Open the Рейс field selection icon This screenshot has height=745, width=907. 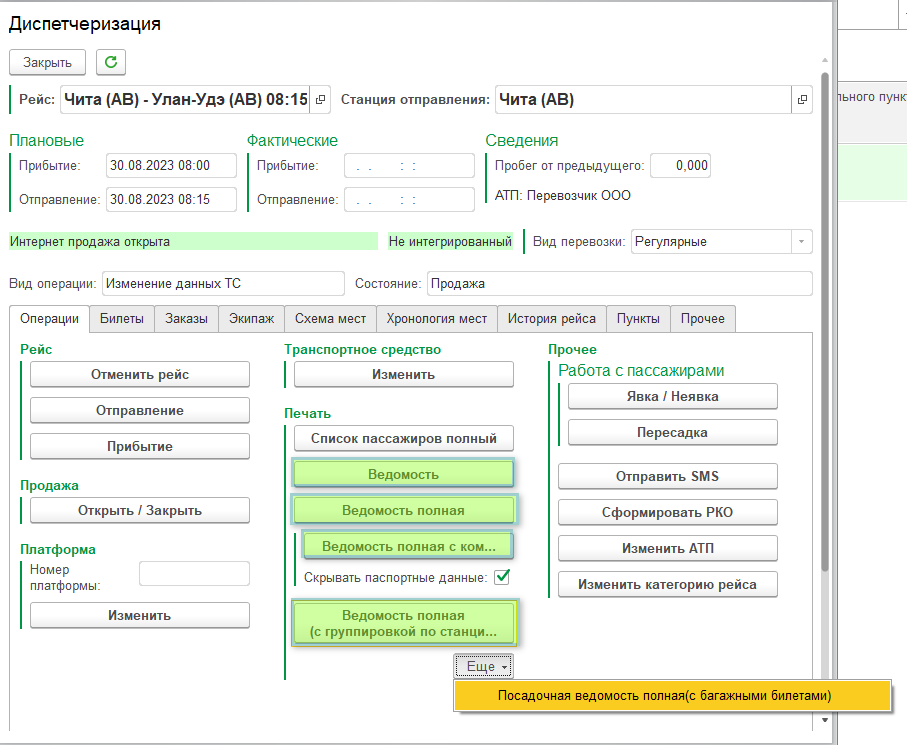(x=320, y=100)
